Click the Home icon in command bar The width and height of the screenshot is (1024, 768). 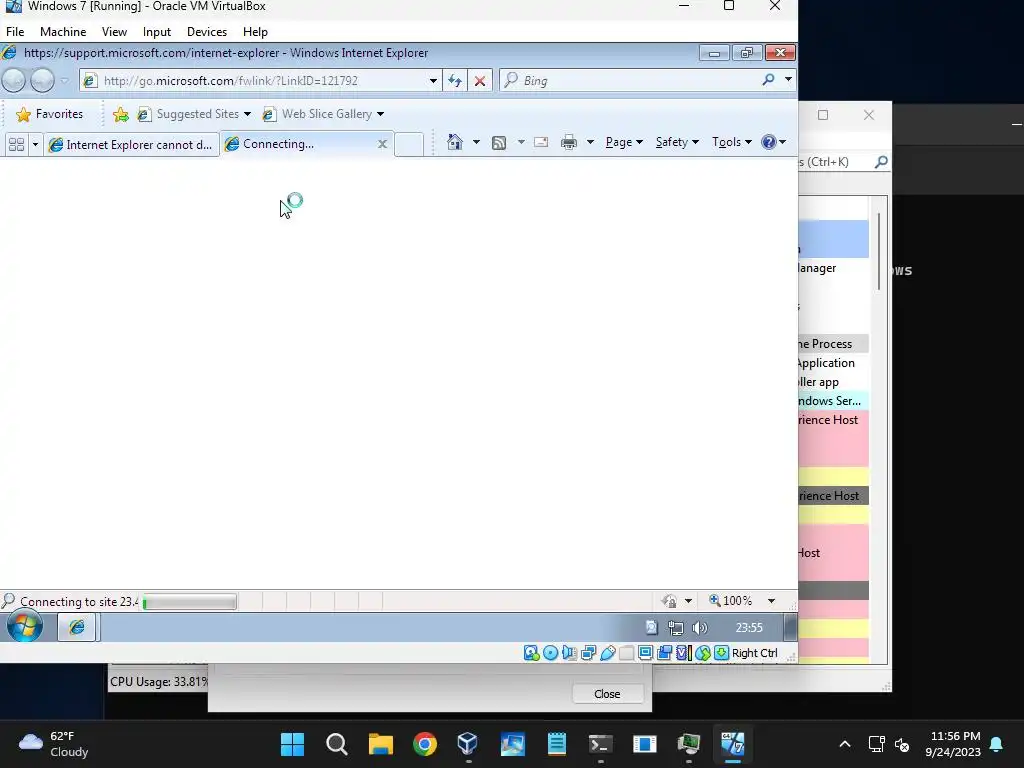[455, 142]
